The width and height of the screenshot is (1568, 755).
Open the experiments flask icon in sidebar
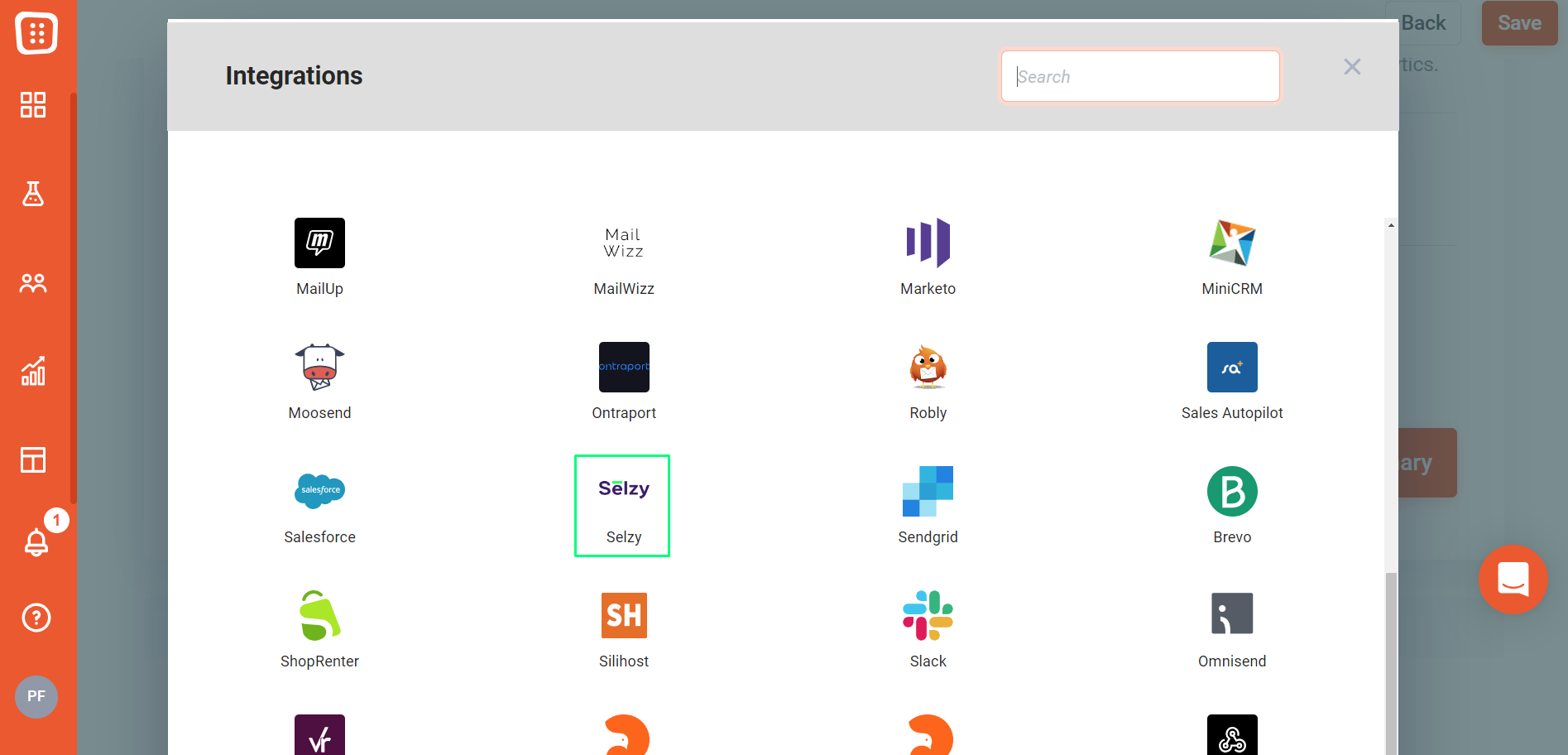click(33, 194)
